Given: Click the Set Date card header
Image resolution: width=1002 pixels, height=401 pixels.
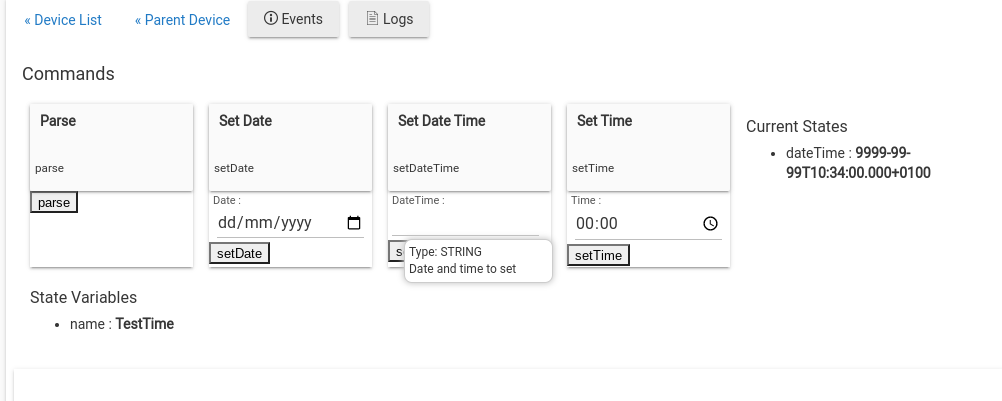Looking at the screenshot, I should click(x=290, y=148).
